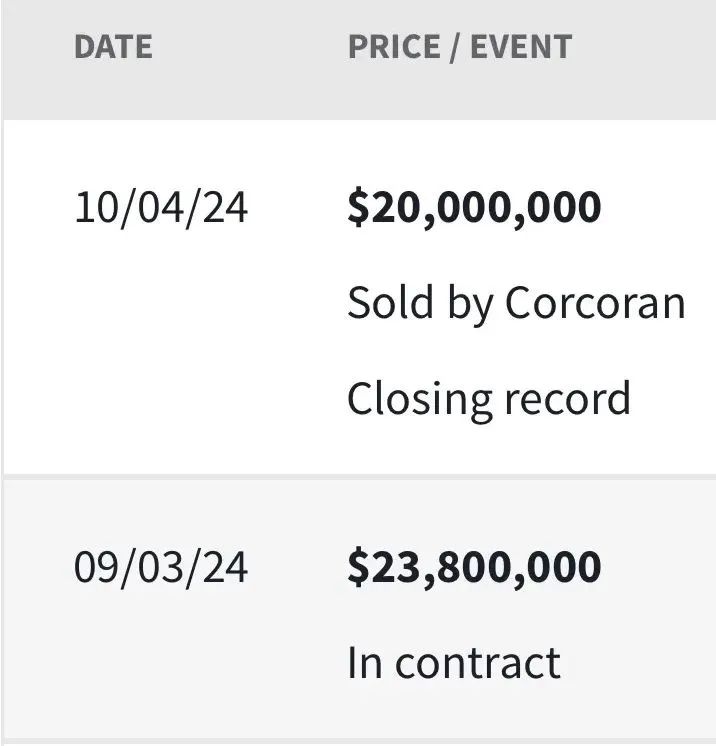Click the word Closing in first row
Viewport: 716px width, 746px height.
(x=418, y=398)
